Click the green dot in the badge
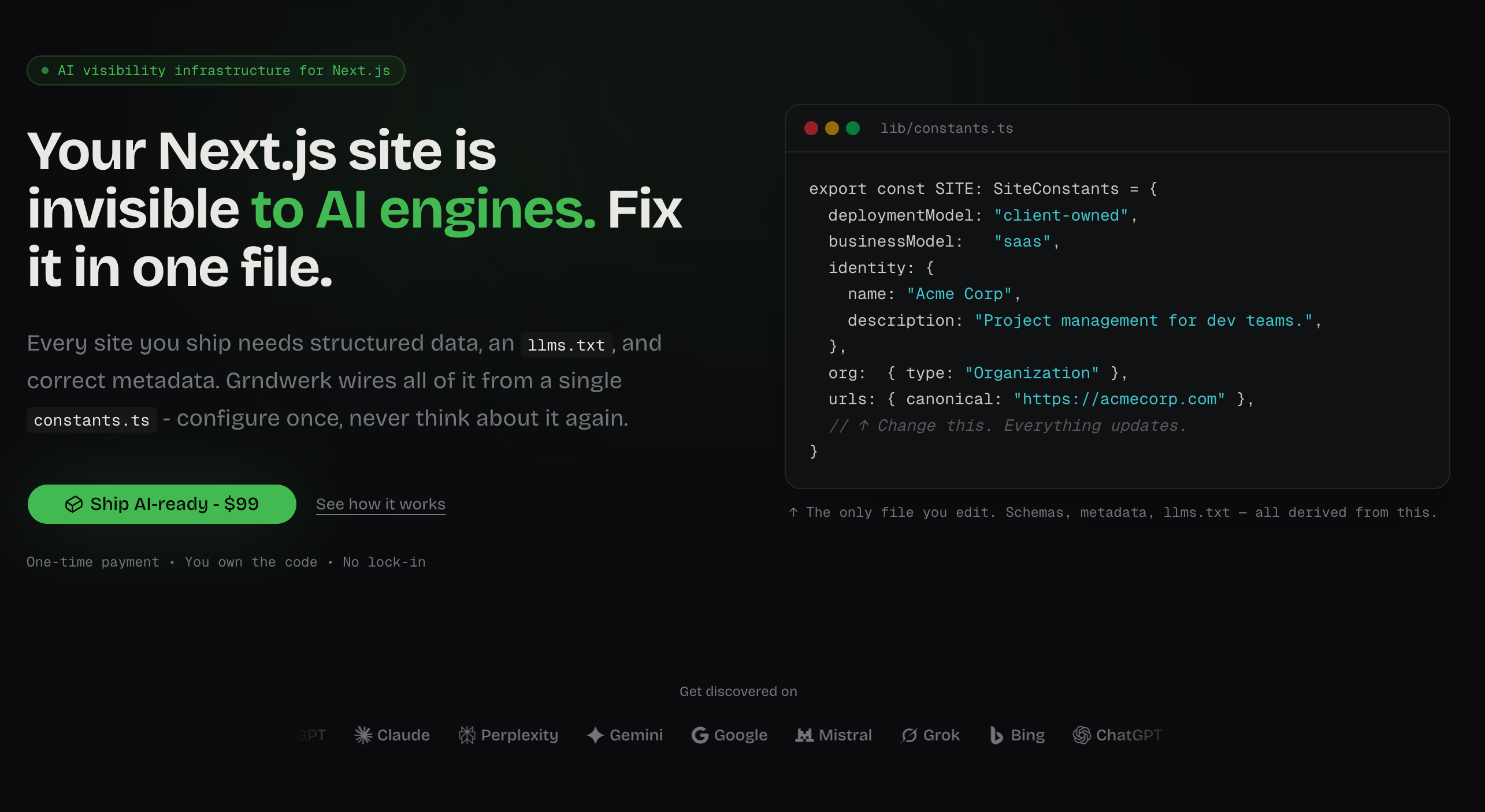1485x812 pixels. point(45,70)
